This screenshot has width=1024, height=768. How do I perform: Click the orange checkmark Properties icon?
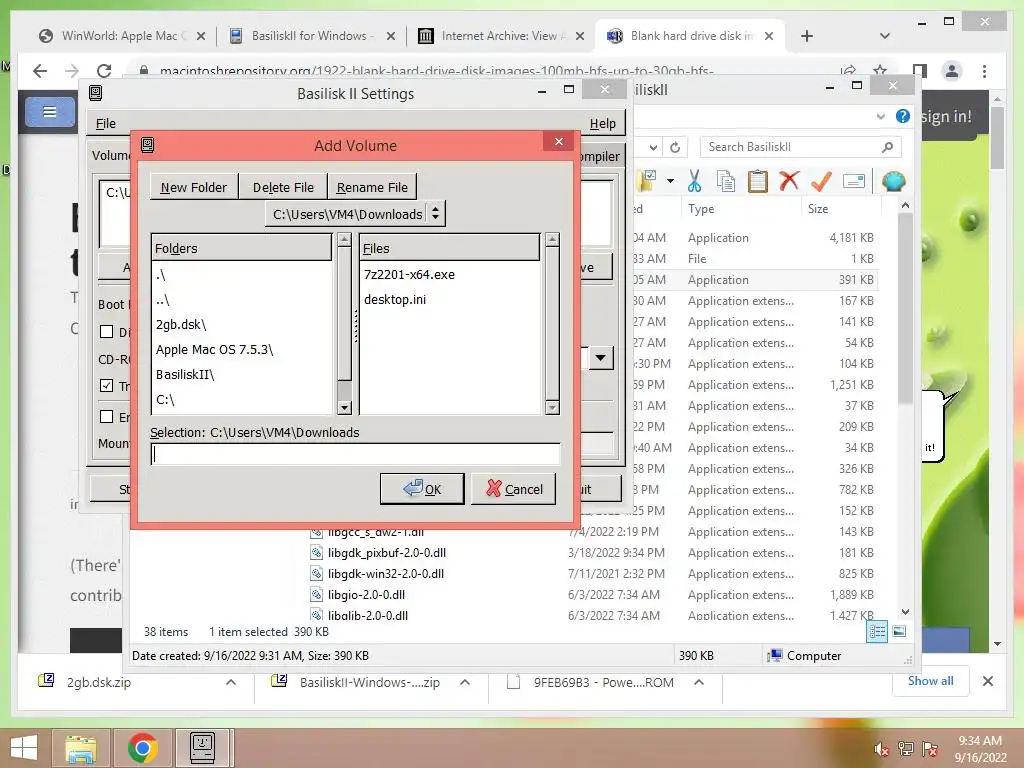[821, 181]
